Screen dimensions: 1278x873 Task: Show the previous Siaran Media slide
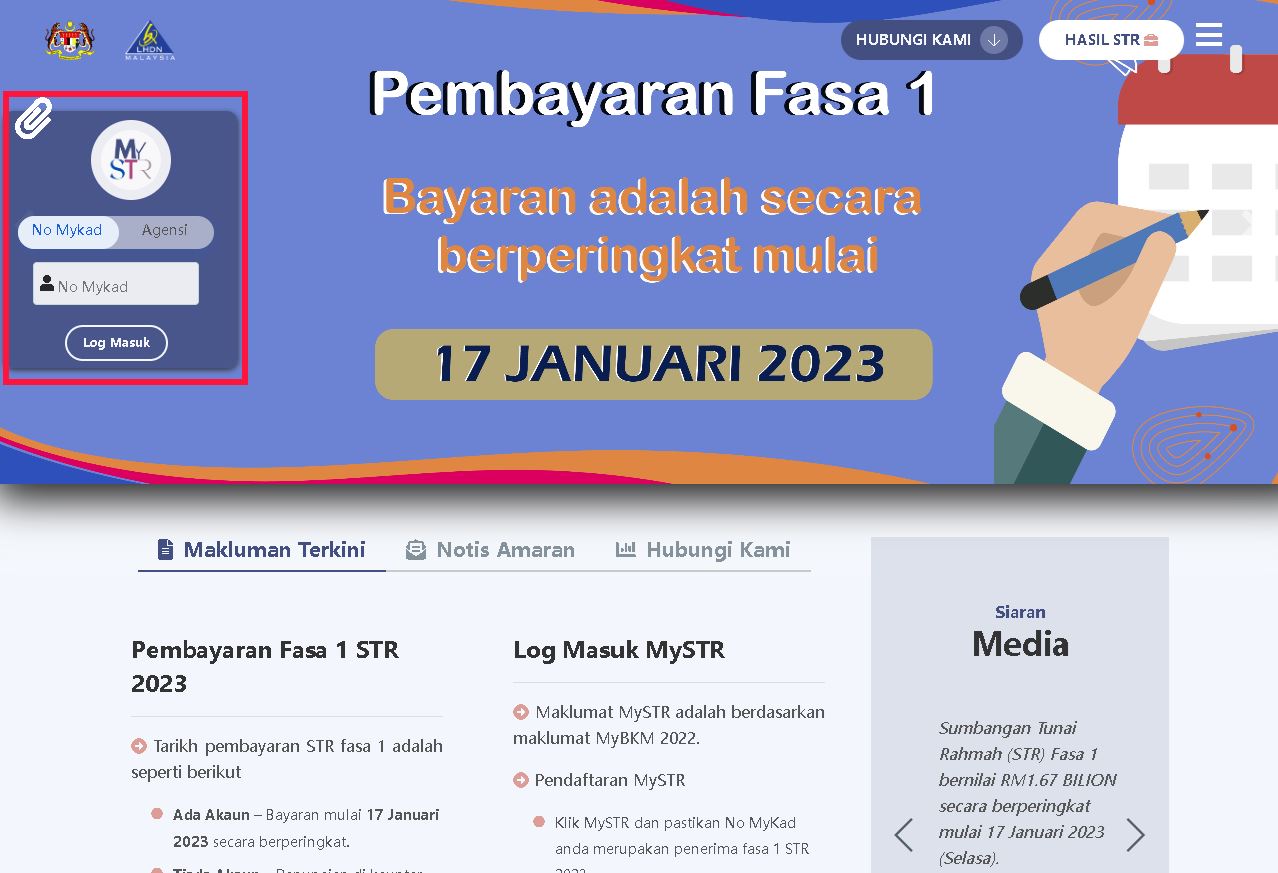click(904, 834)
